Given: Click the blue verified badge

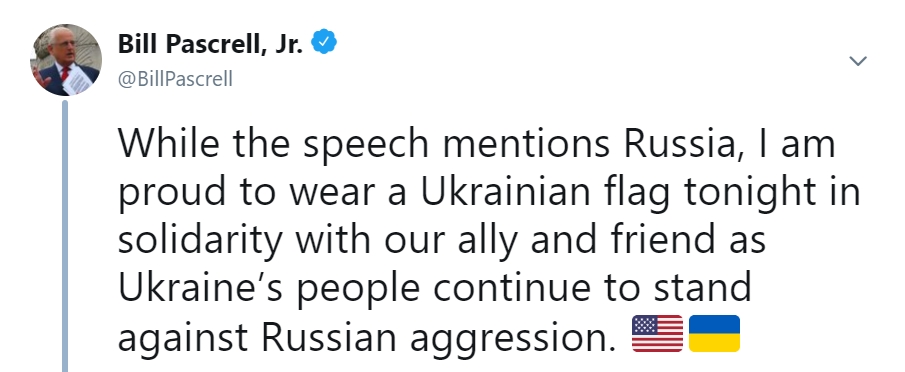Looking at the screenshot, I should pyautogui.click(x=324, y=42).
